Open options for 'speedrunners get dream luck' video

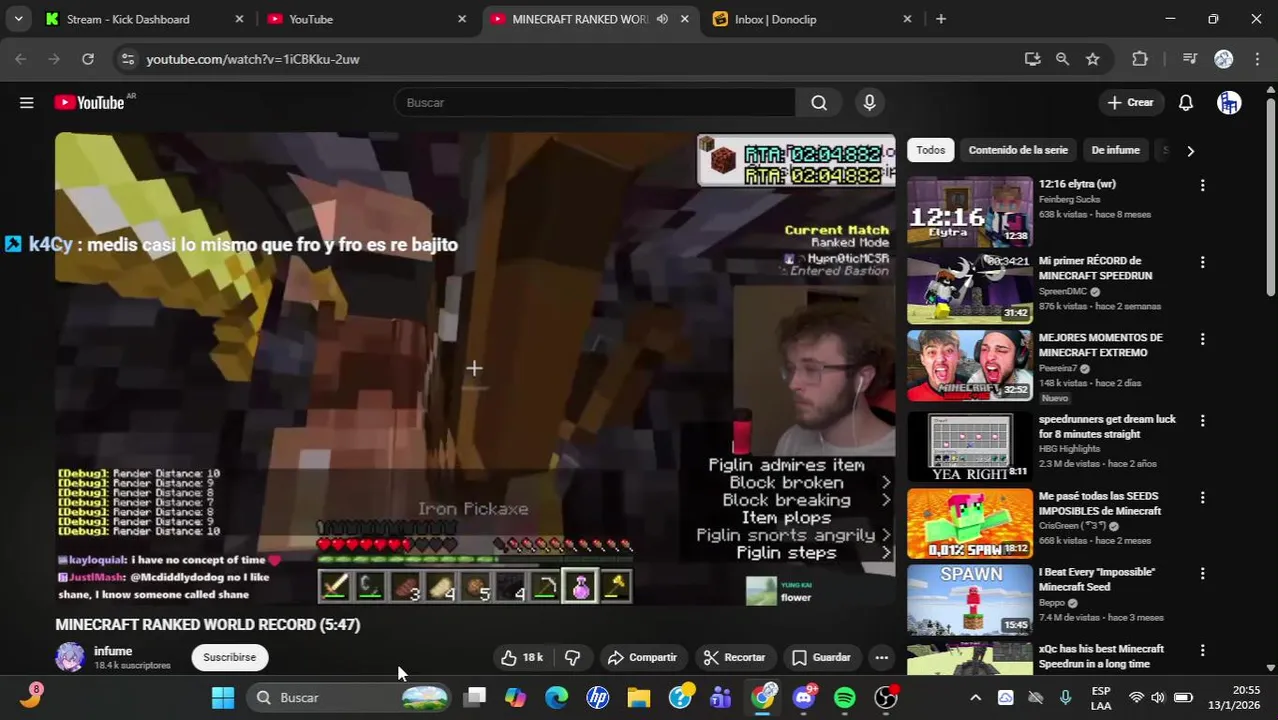(1202, 420)
